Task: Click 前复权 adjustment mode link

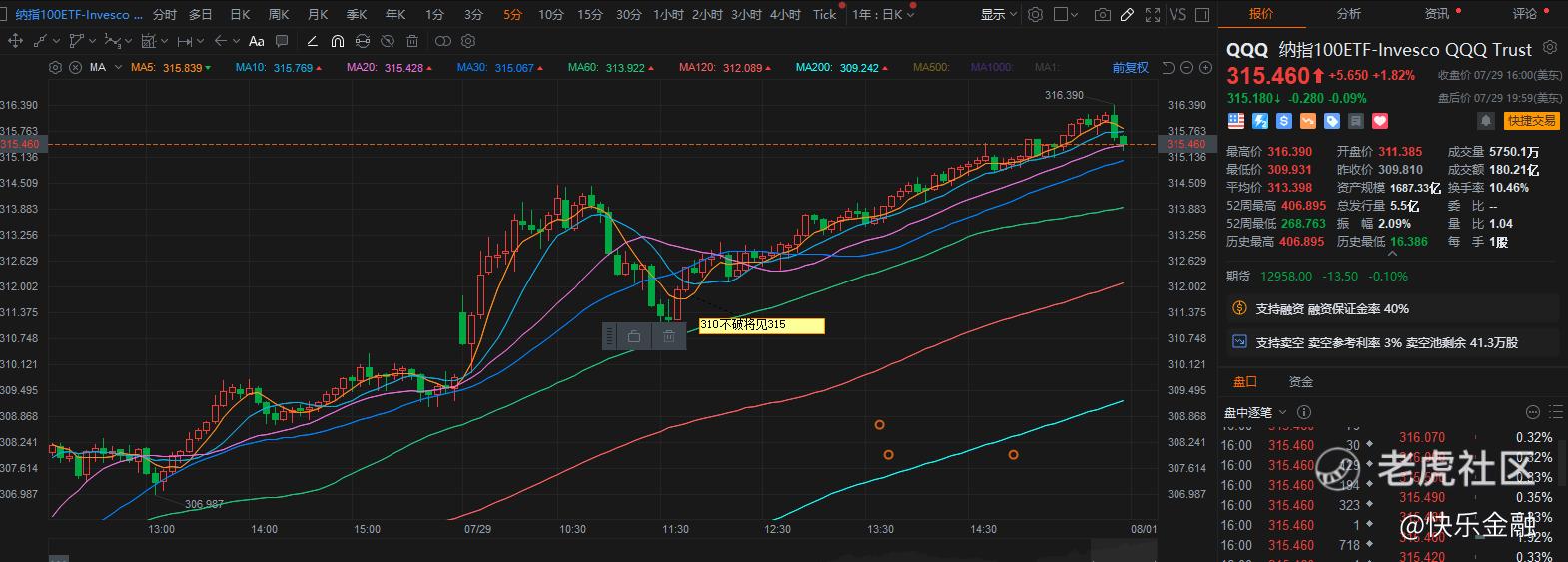Action: [x=1130, y=67]
